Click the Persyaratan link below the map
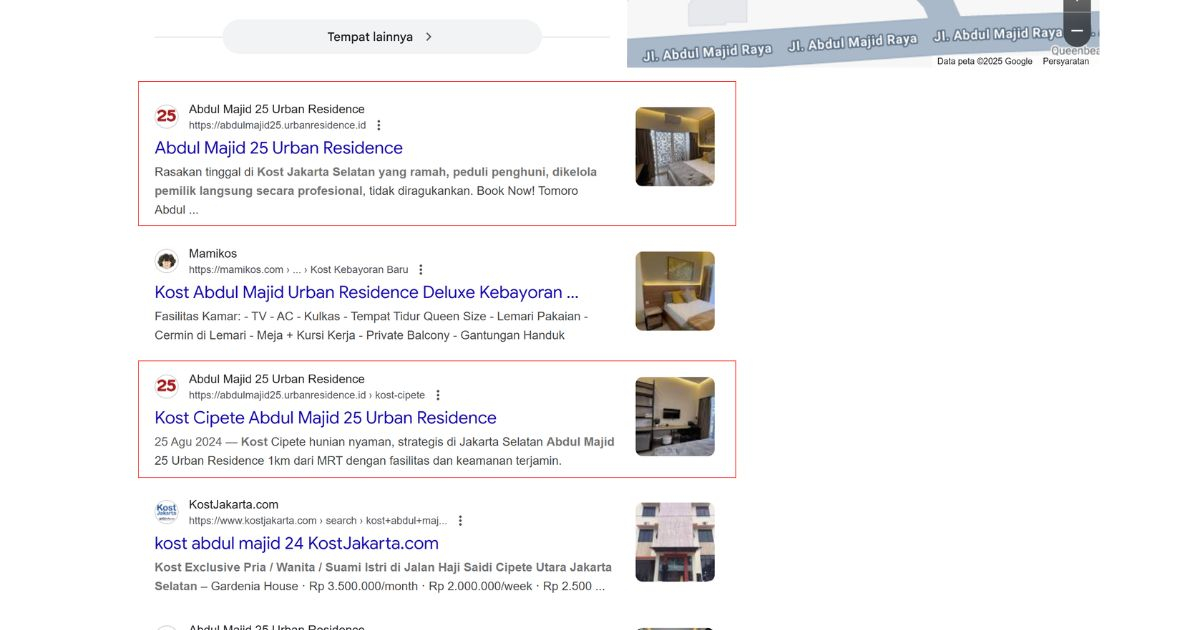Screen dimensions: 1200x630 tap(1068, 60)
